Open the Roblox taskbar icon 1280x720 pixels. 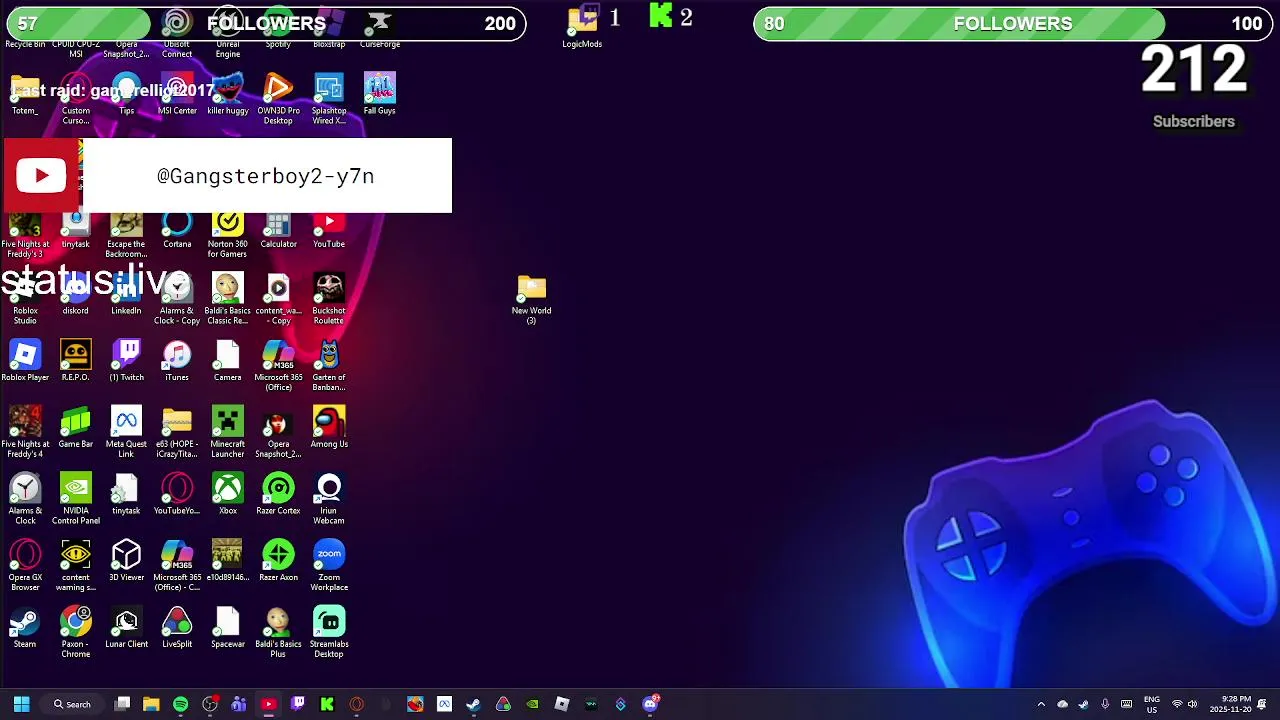(562, 704)
